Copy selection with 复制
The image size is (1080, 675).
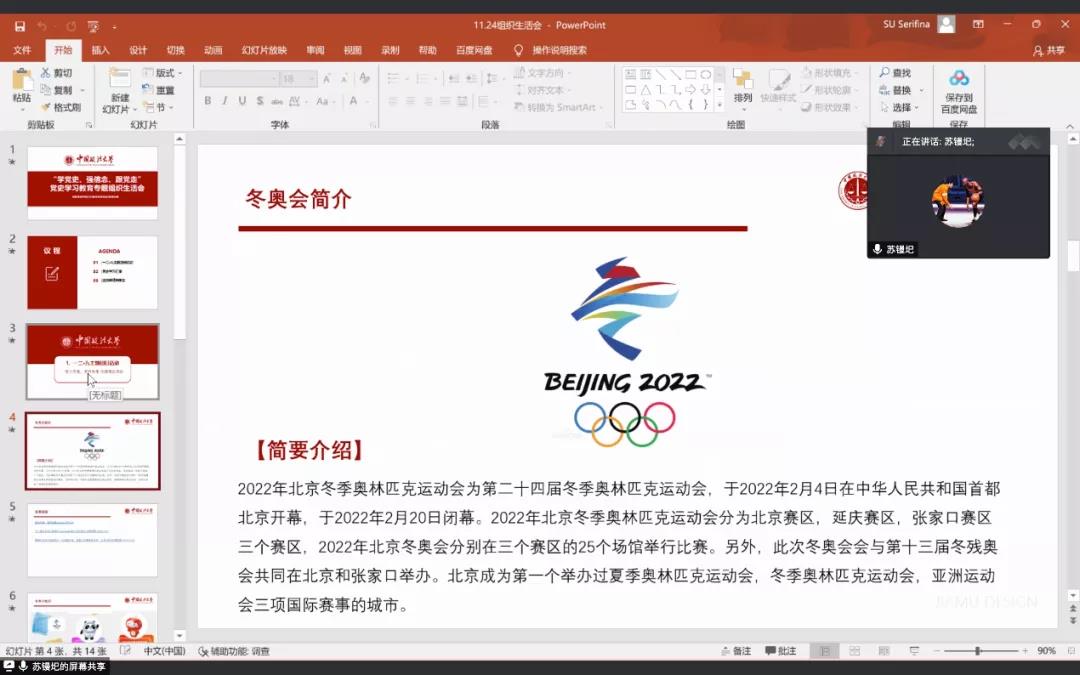tap(56, 90)
